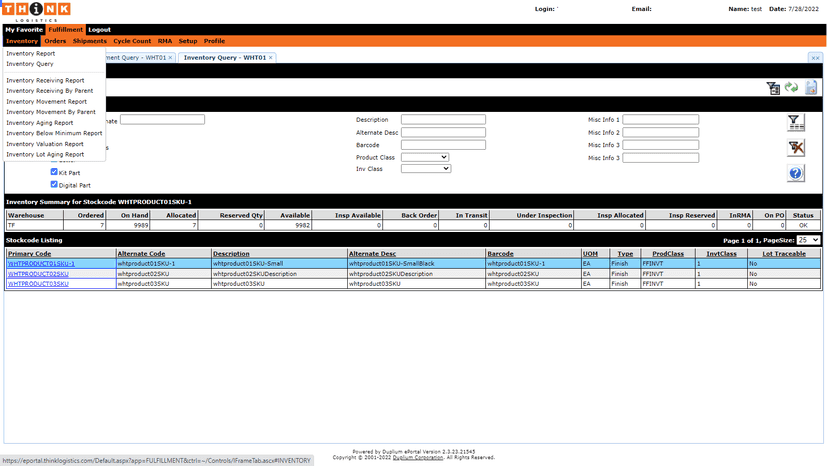Open the PageSize dropdown
The height and width of the screenshot is (466, 828).
click(x=808, y=240)
